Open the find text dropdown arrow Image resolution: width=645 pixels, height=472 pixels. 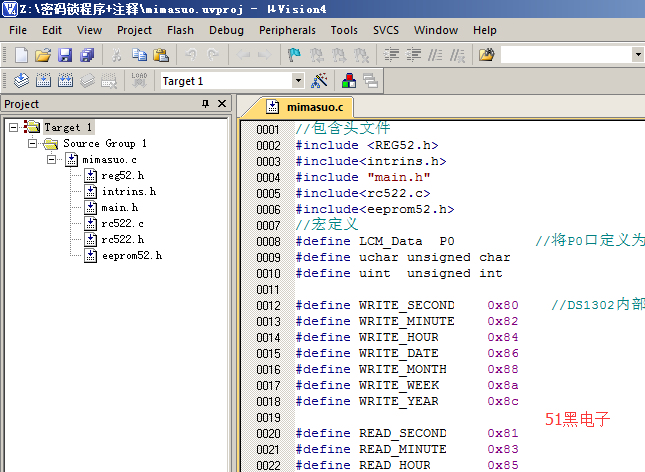click(638, 55)
